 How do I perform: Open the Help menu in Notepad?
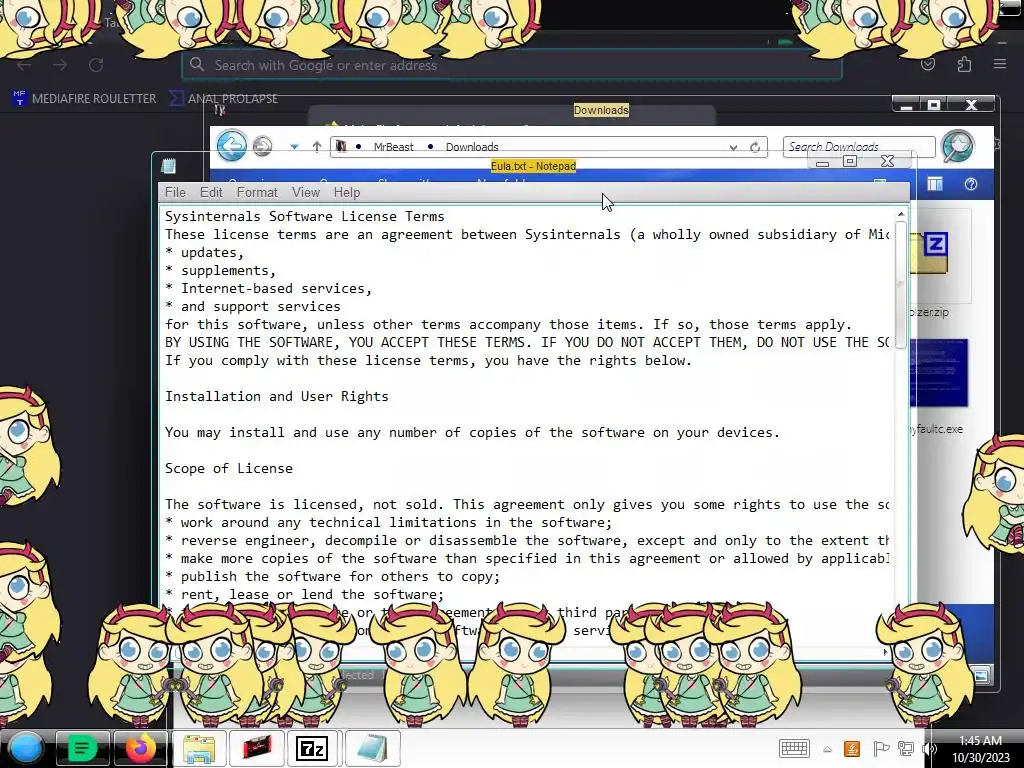pyautogui.click(x=347, y=192)
